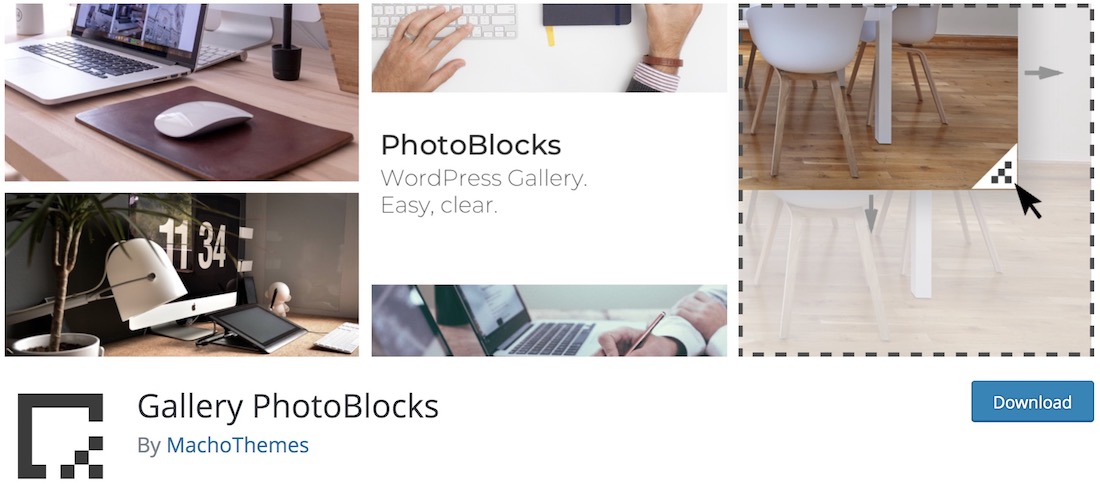This screenshot has height=485, width=1100.
Task: Click the dark notebook with yellow bookmark
Action: click(588, 15)
